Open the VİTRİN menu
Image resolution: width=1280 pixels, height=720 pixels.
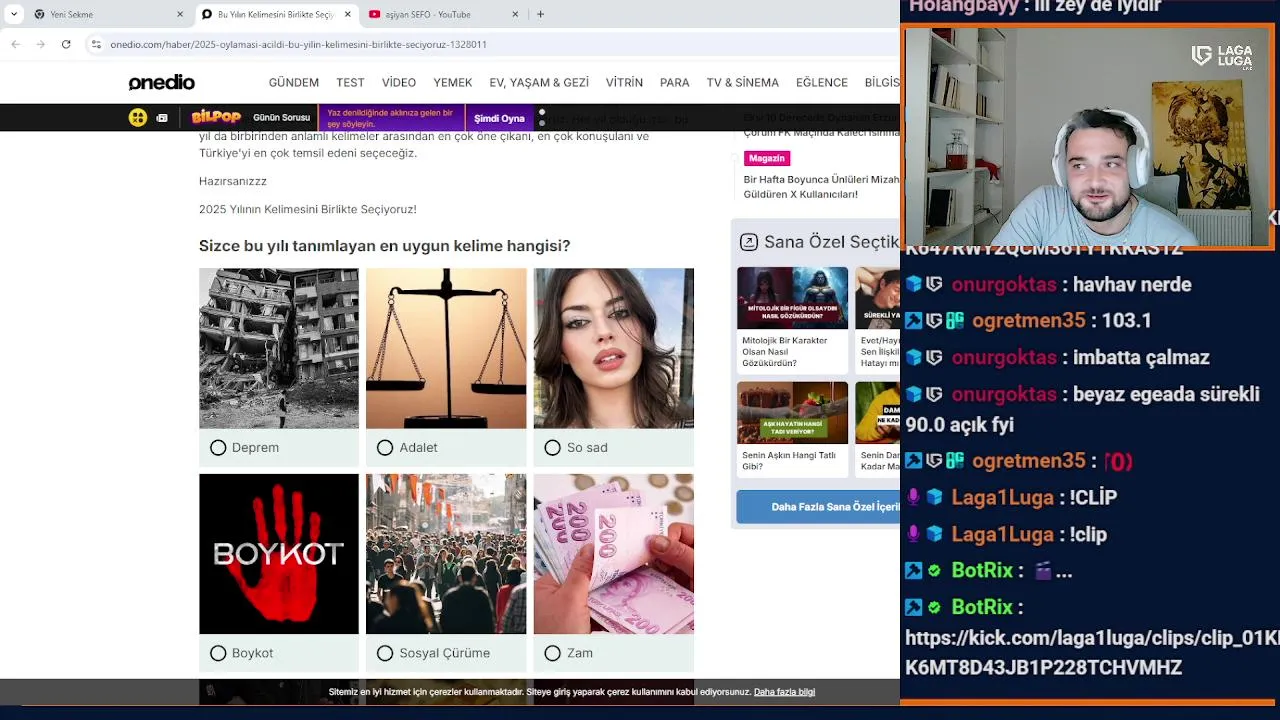[624, 82]
